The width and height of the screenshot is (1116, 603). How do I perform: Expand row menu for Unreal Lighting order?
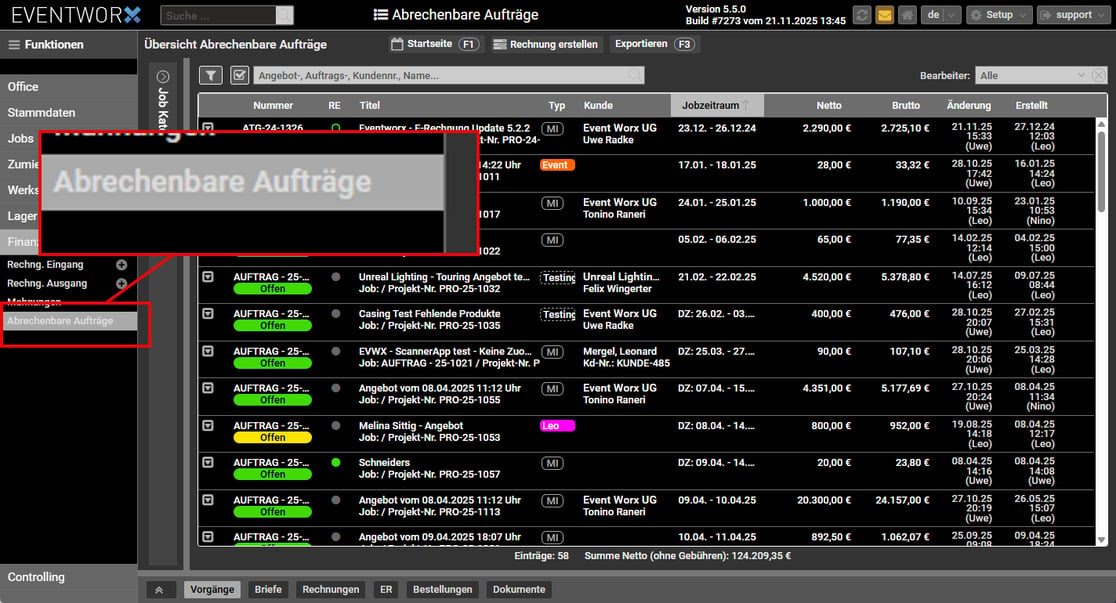pos(208,277)
